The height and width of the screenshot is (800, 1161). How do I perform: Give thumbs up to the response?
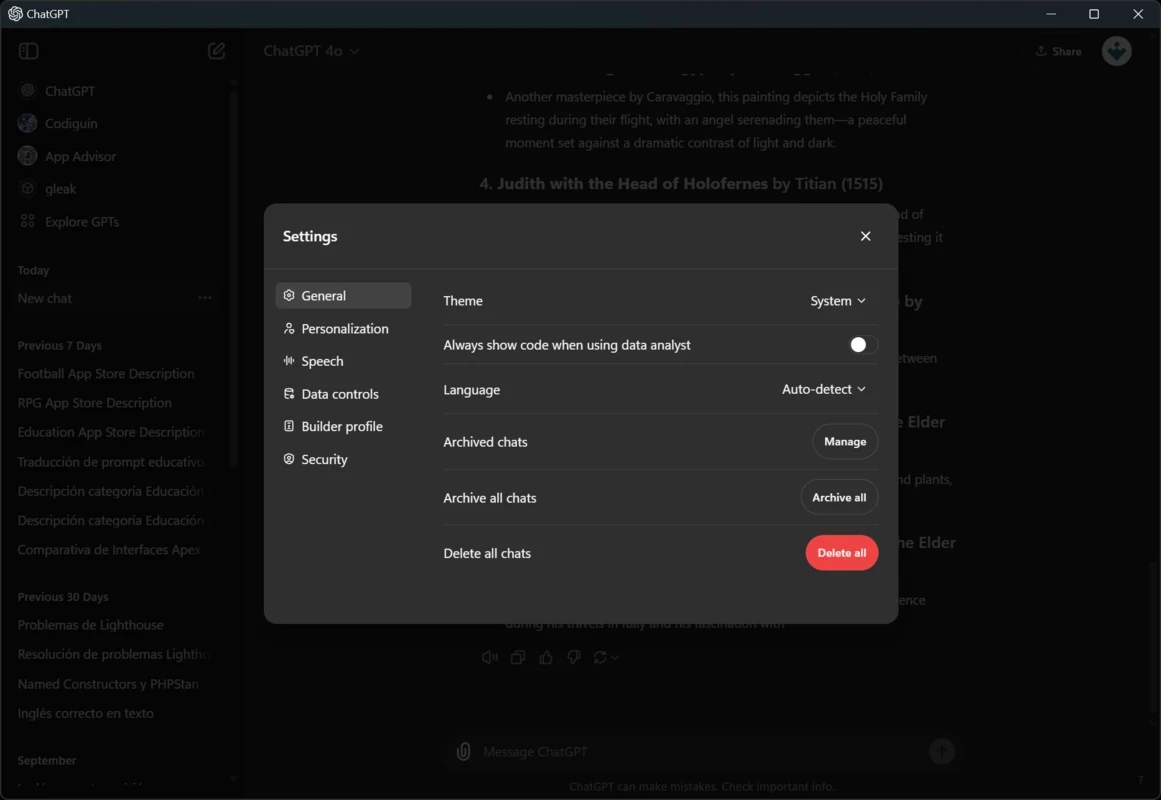point(546,657)
